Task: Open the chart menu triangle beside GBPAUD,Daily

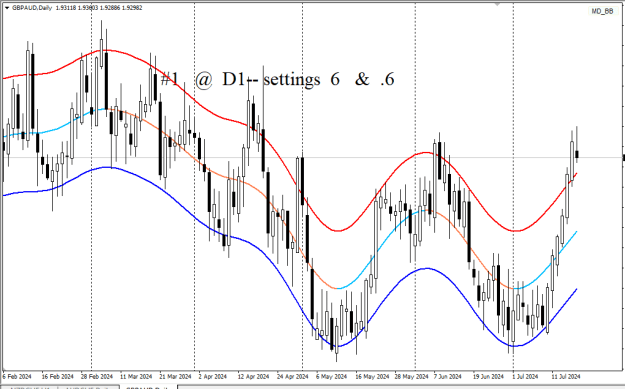Action: click(x=7, y=8)
